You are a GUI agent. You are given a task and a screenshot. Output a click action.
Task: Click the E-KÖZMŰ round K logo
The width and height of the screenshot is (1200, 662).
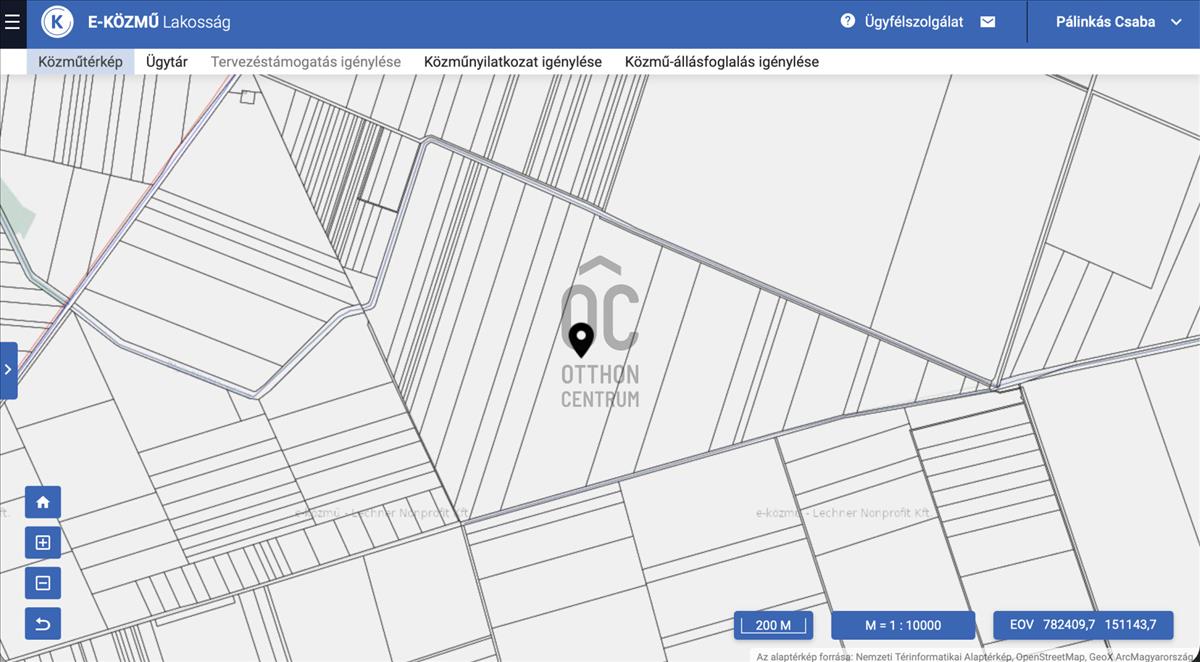coord(57,22)
